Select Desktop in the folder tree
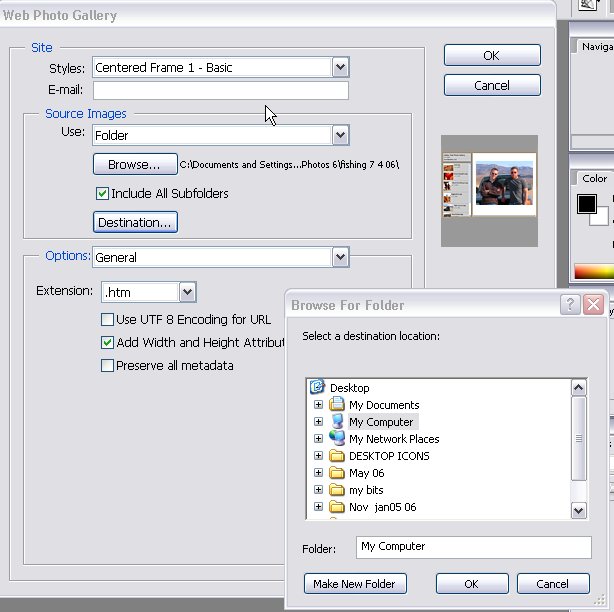Viewport: 614px width, 612px height. pyautogui.click(x=350, y=388)
